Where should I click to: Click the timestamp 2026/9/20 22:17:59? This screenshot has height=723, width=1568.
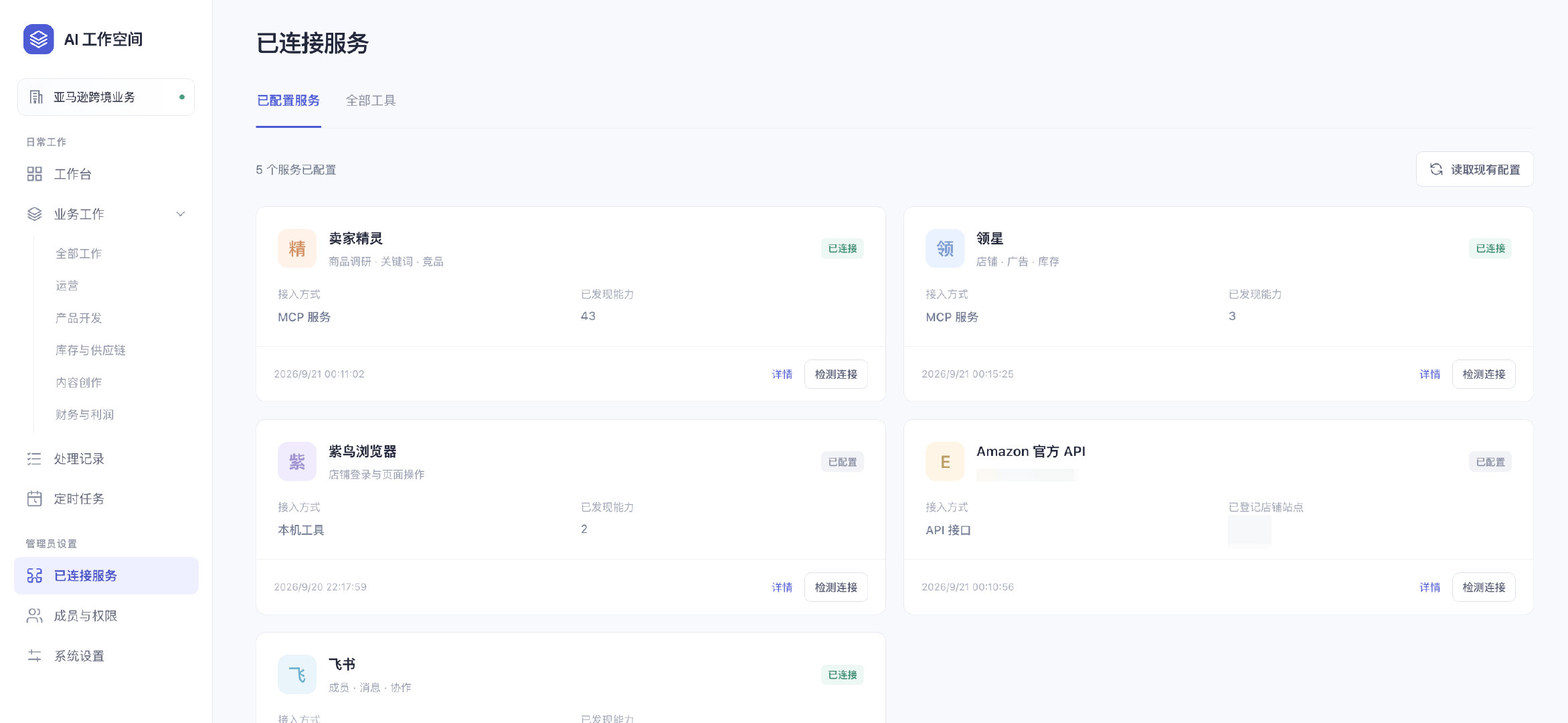point(320,587)
